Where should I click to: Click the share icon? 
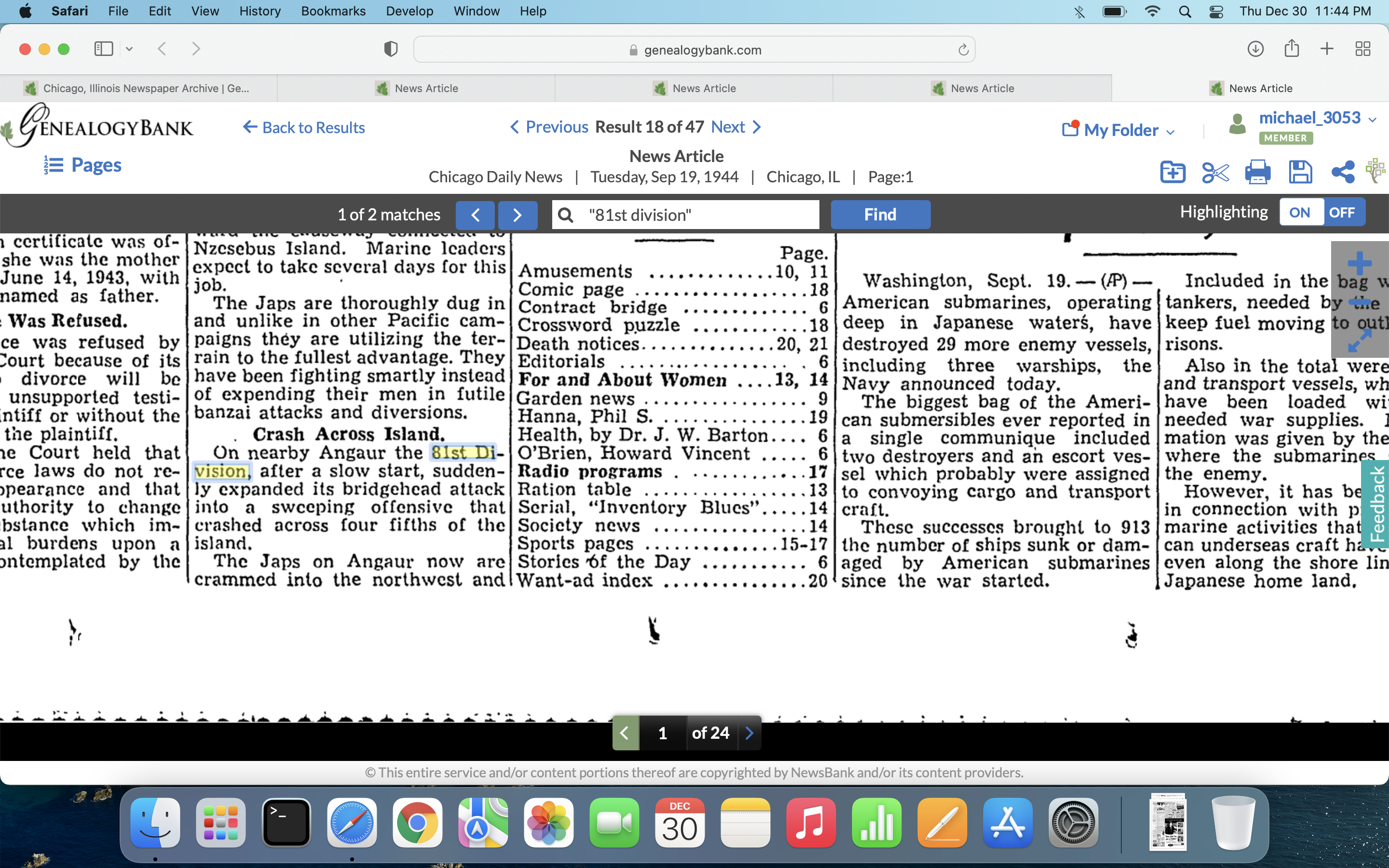point(1343,172)
